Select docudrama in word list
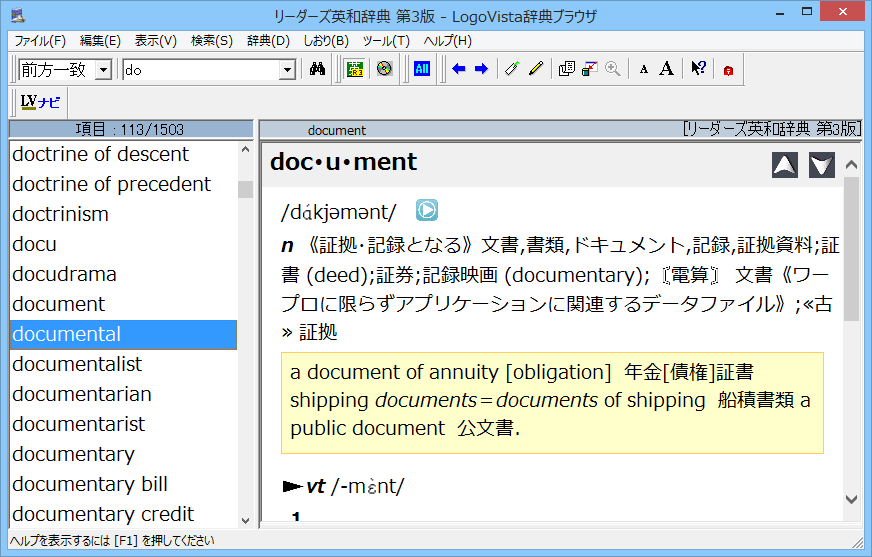Viewport: 872px width, 557px height. [x=123, y=274]
